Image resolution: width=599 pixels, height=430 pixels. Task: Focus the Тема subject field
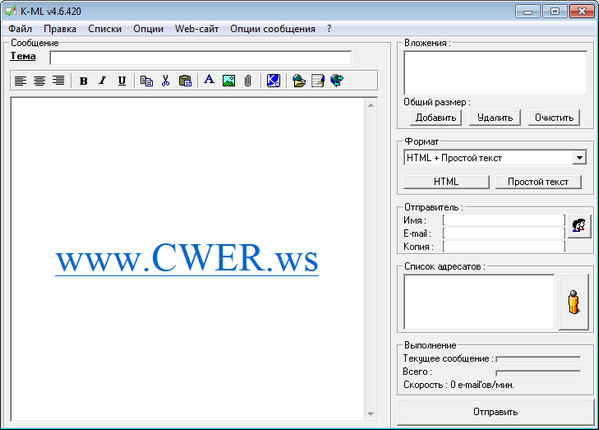click(x=201, y=58)
